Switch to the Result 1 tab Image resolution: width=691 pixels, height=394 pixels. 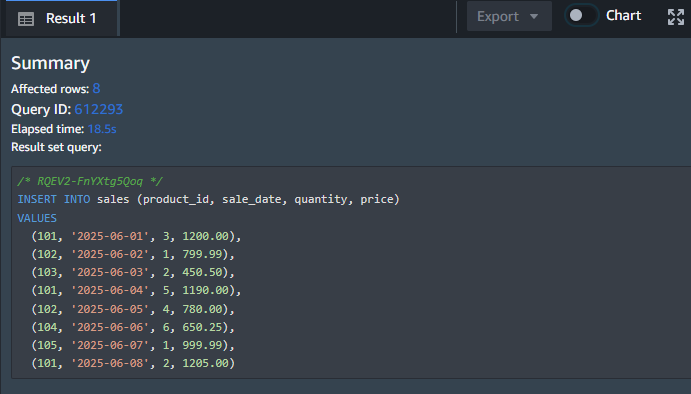[62, 19]
